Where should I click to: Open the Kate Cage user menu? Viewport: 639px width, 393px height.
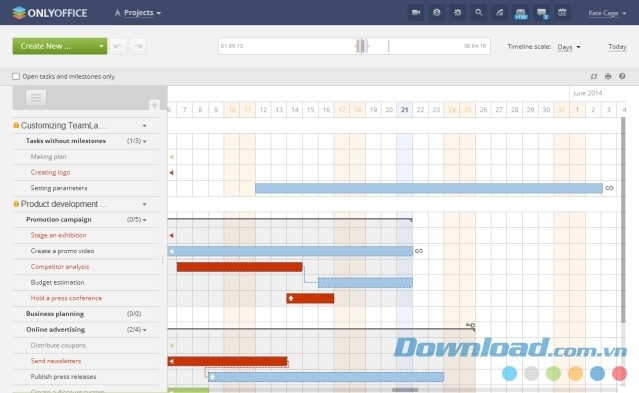607,13
